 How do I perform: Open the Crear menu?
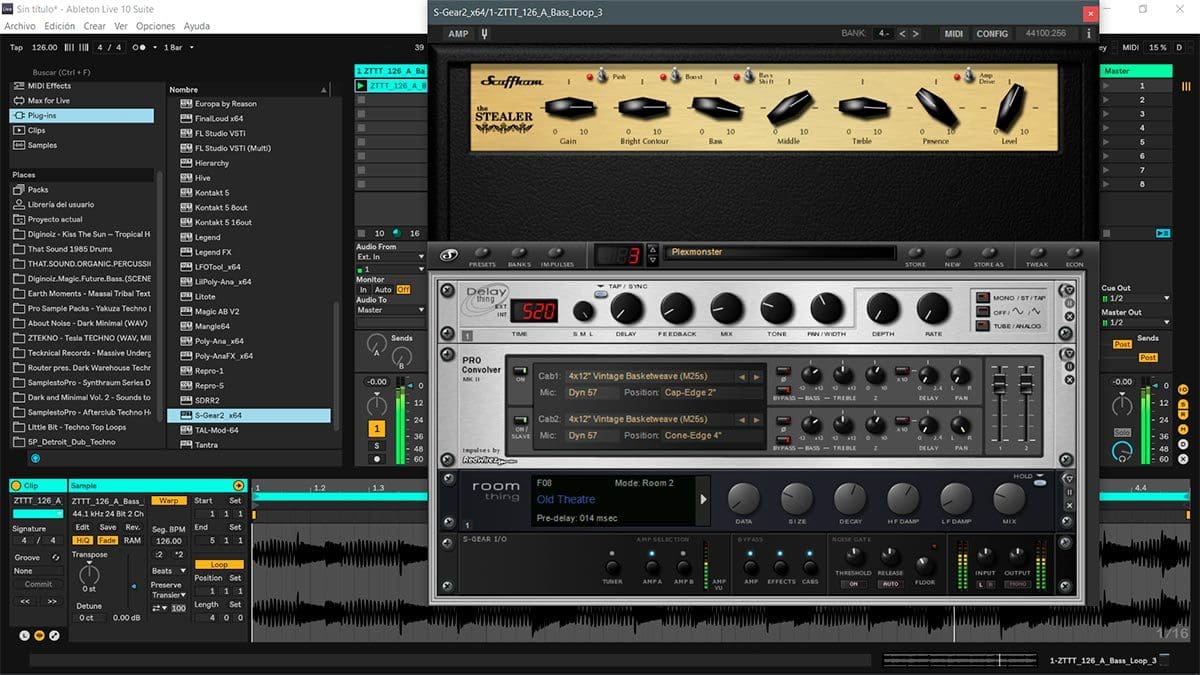tap(94, 26)
